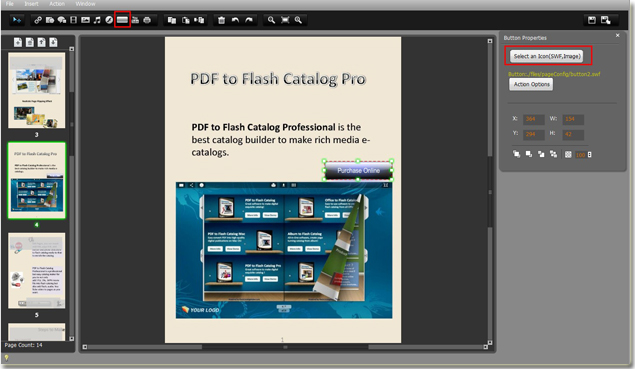635x369 pixels.
Task: Select the Purchase Online button on the page
Action: [358, 171]
